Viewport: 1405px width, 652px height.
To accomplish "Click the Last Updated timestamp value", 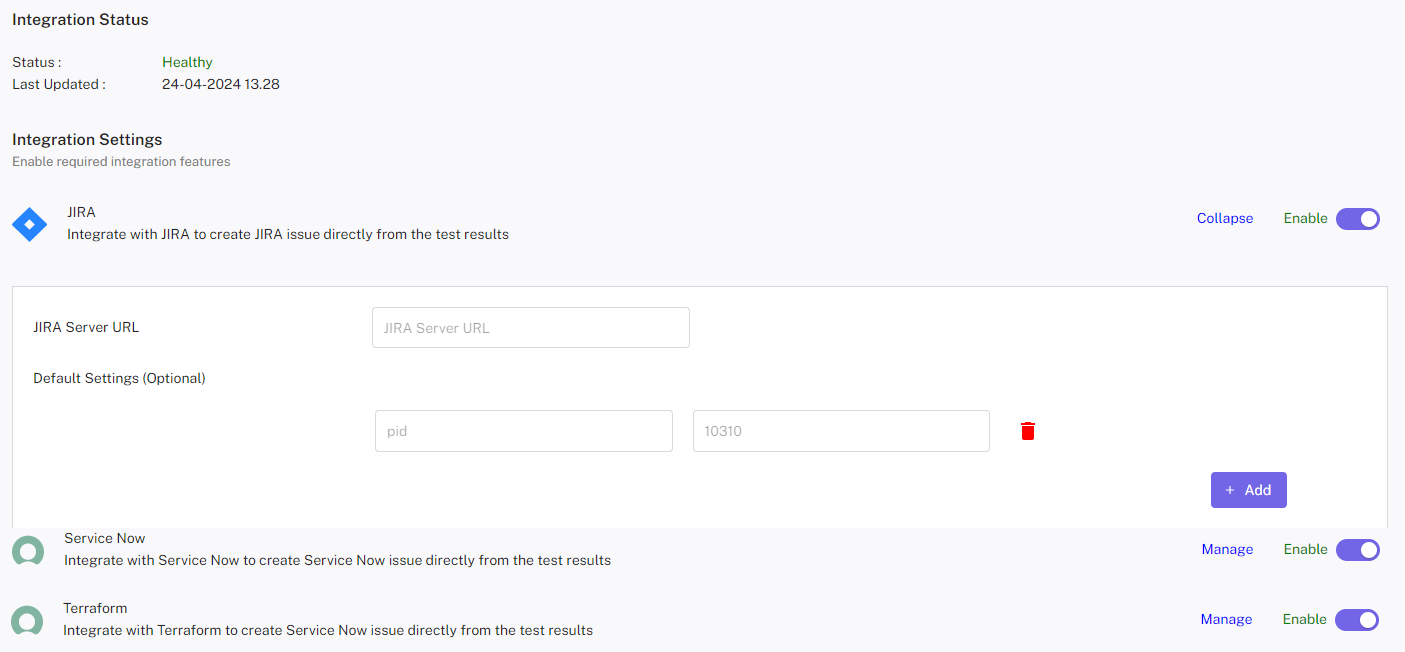I will pos(221,85).
